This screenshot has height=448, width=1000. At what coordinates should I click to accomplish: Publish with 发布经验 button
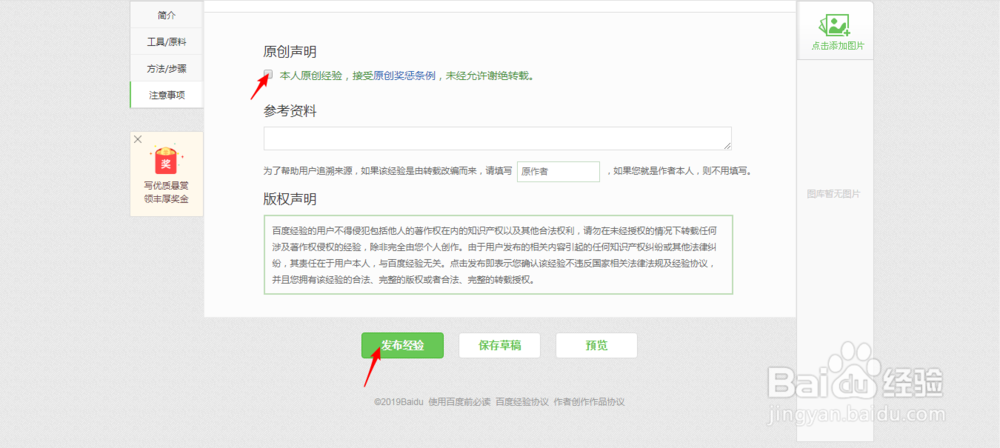[x=402, y=345]
